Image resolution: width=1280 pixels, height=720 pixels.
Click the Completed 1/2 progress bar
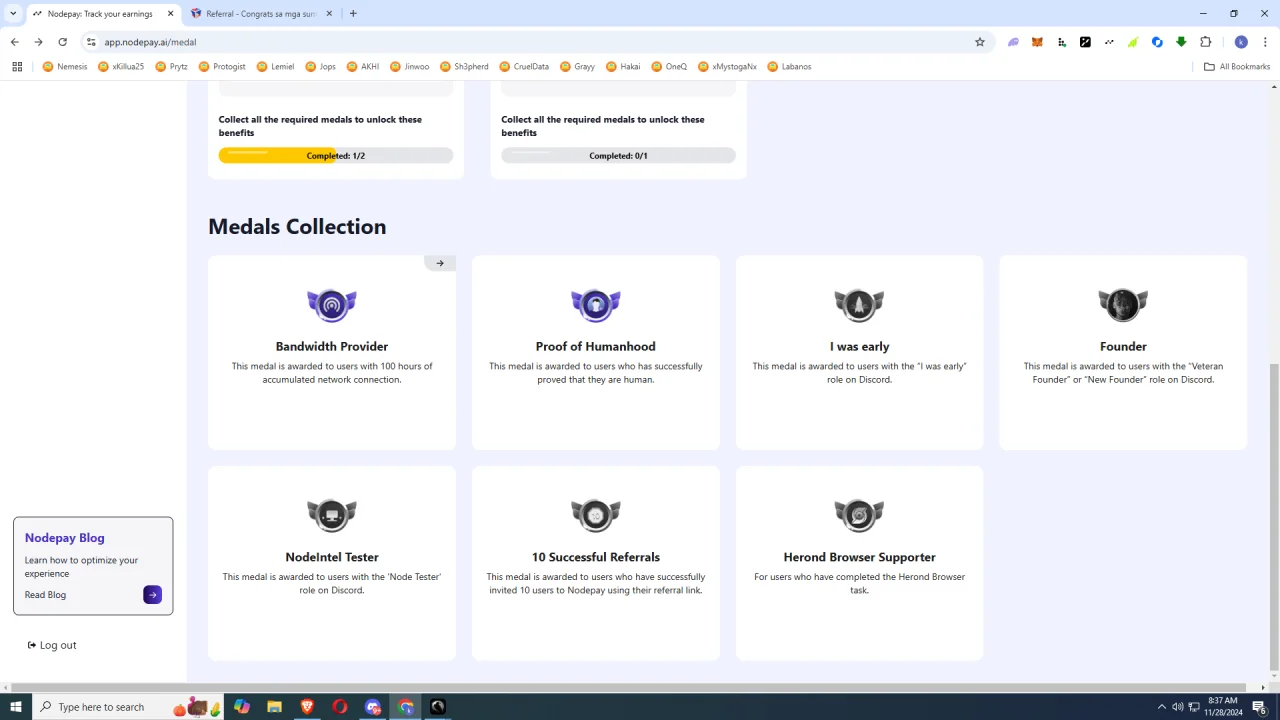[336, 156]
